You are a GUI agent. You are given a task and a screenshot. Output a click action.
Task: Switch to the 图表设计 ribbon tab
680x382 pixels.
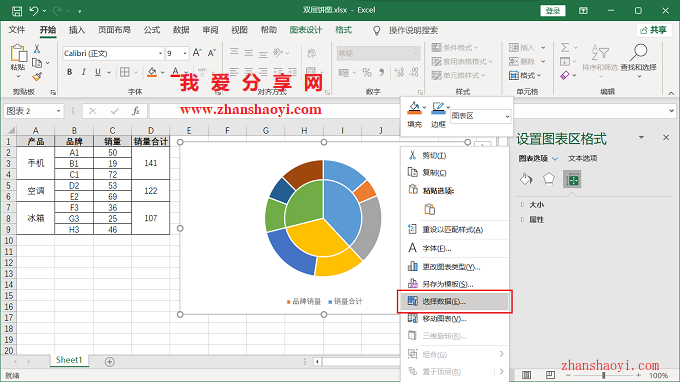pyautogui.click(x=306, y=30)
